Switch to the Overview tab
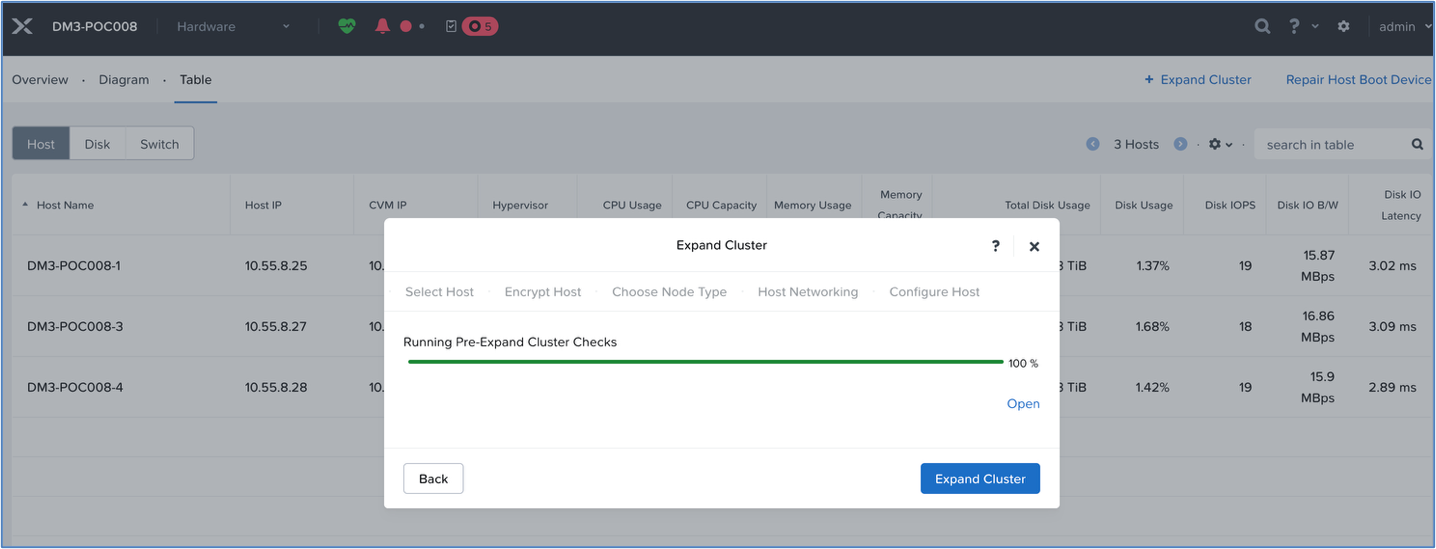 [x=40, y=80]
